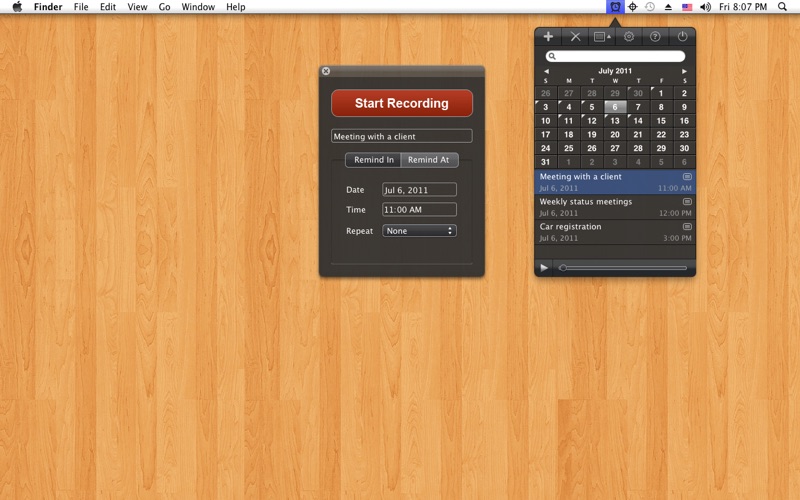The height and width of the screenshot is (500, 800).
Task: Select July 15 in the calendar
Action: pos(661,121)
